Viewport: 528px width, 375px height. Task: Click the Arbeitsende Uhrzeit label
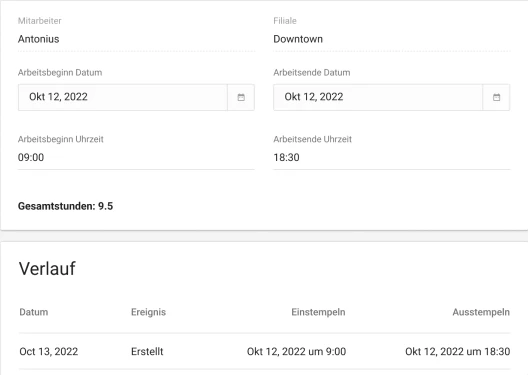point(312,139)
